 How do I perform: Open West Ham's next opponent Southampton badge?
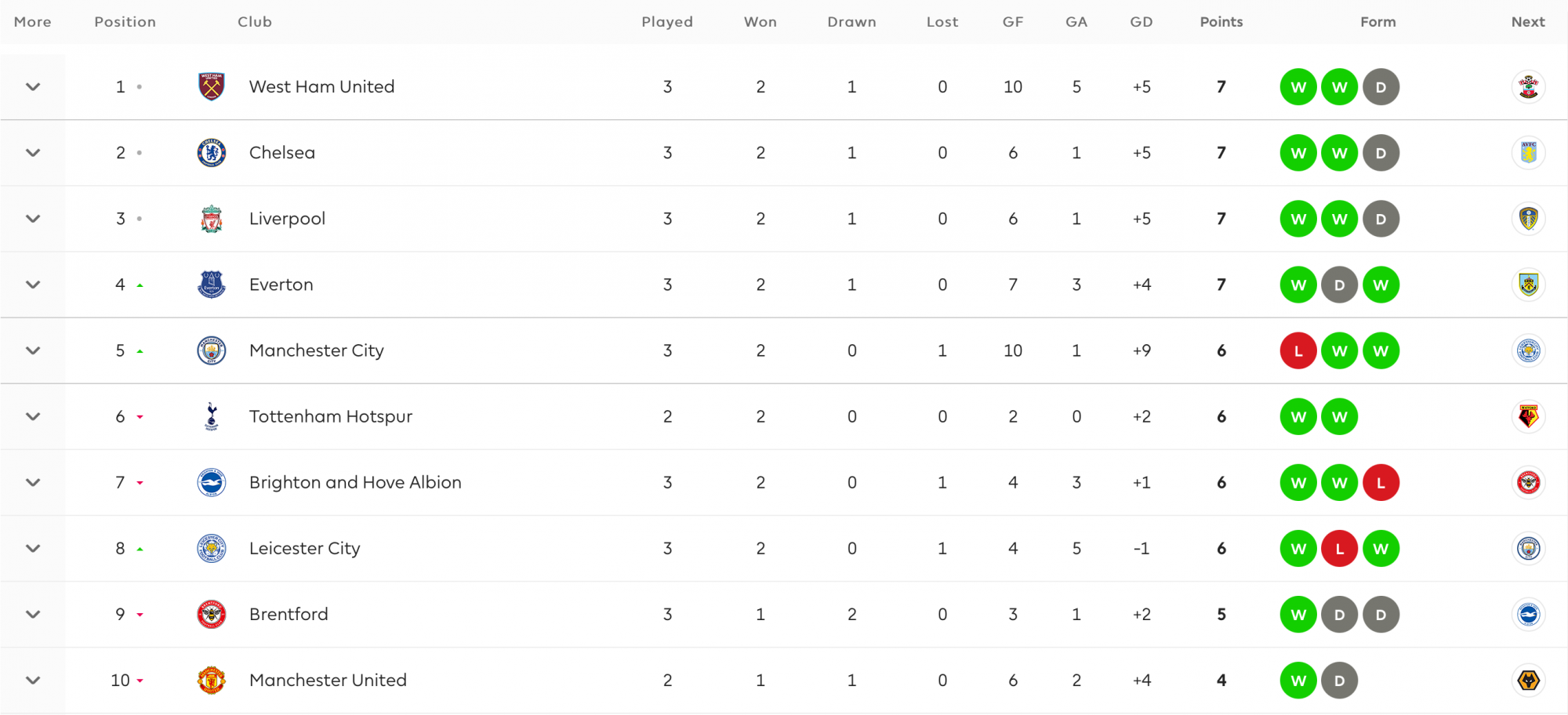point(1528,87)
